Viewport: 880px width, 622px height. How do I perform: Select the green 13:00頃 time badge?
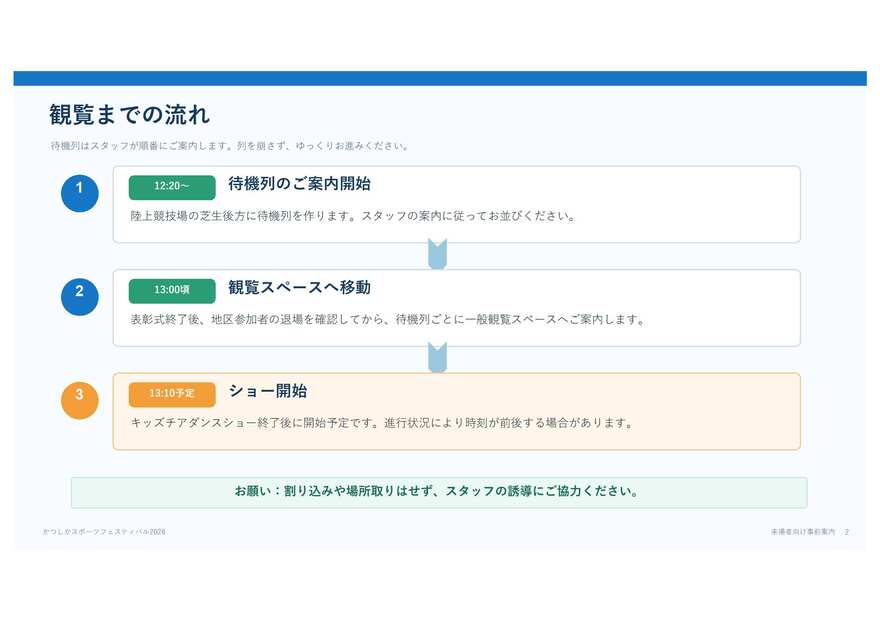172,291
